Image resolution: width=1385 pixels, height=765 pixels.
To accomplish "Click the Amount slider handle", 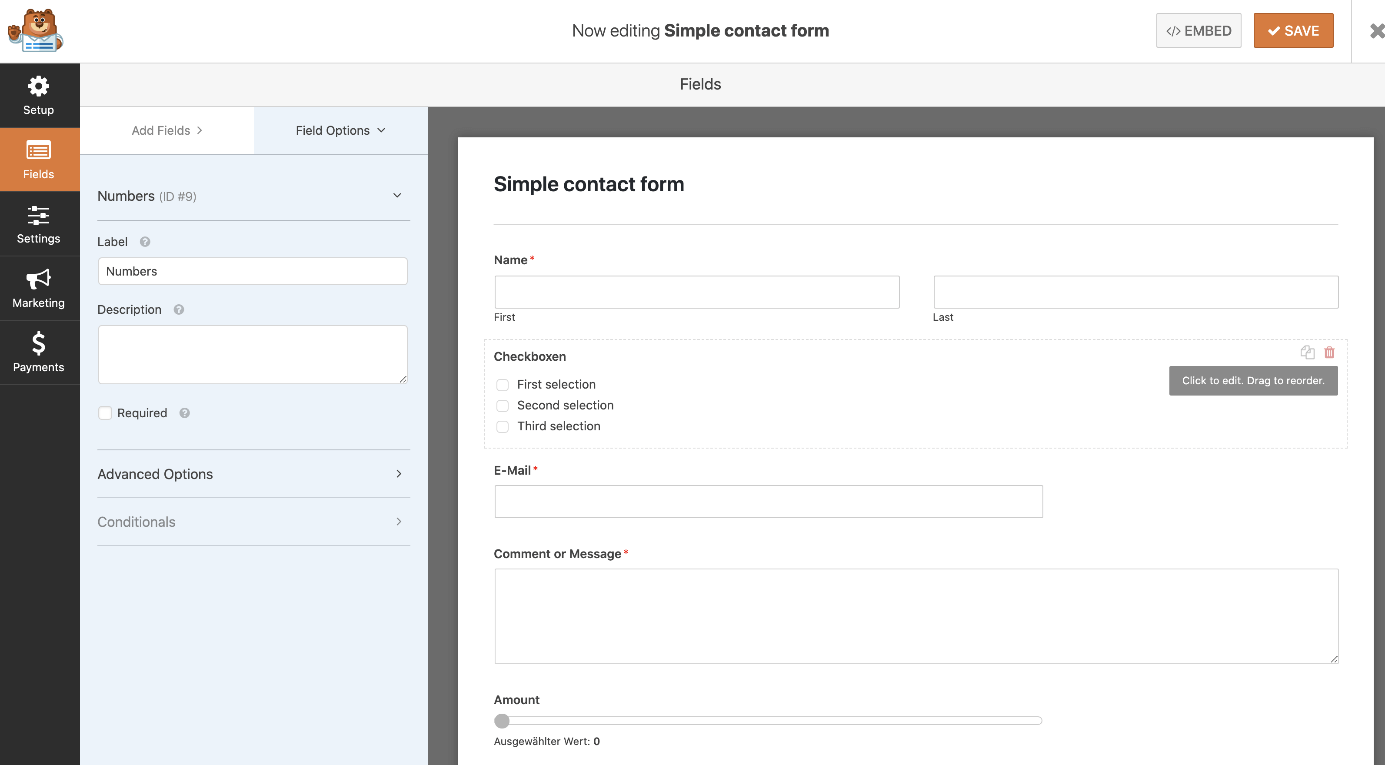I will click(x=502, y=721).
